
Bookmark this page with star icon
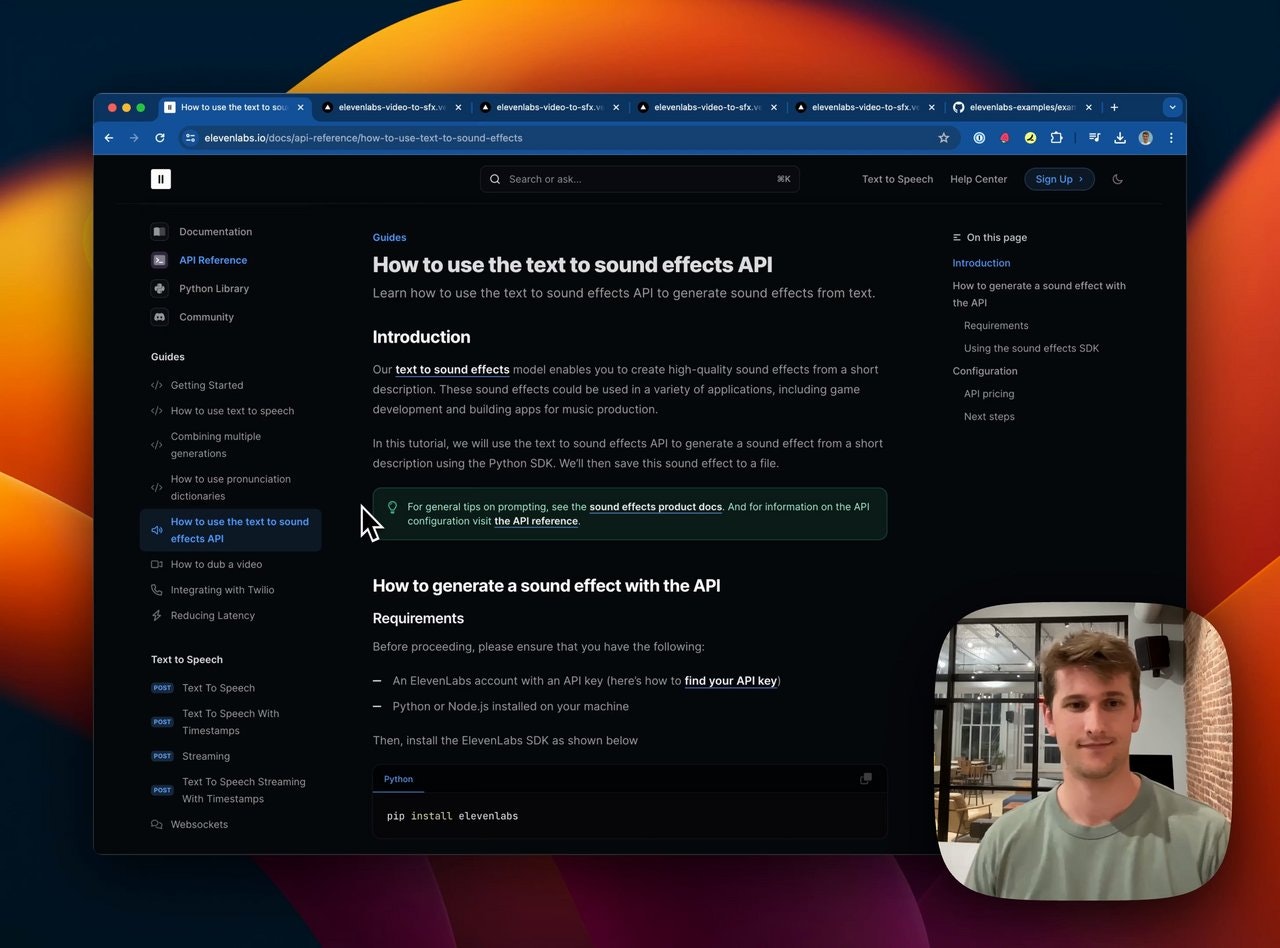coord(943,138)
